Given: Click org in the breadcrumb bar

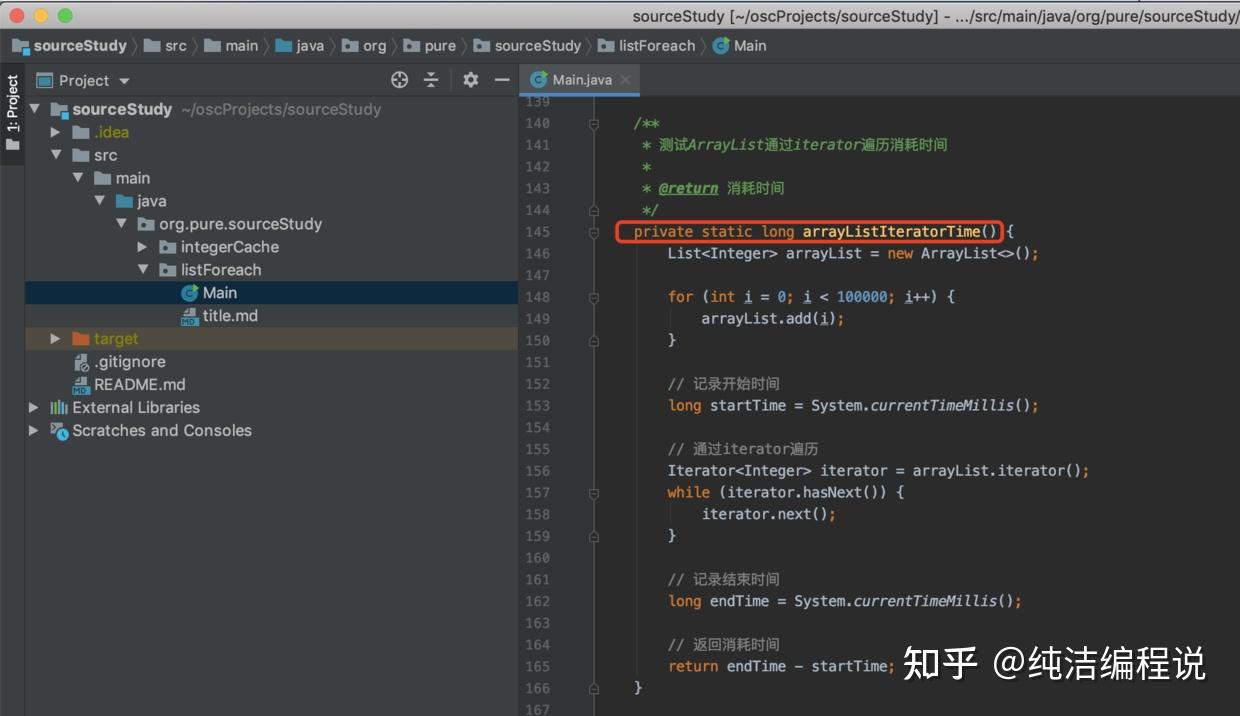Looking at the screenshot, I should (x=364, y=46).
